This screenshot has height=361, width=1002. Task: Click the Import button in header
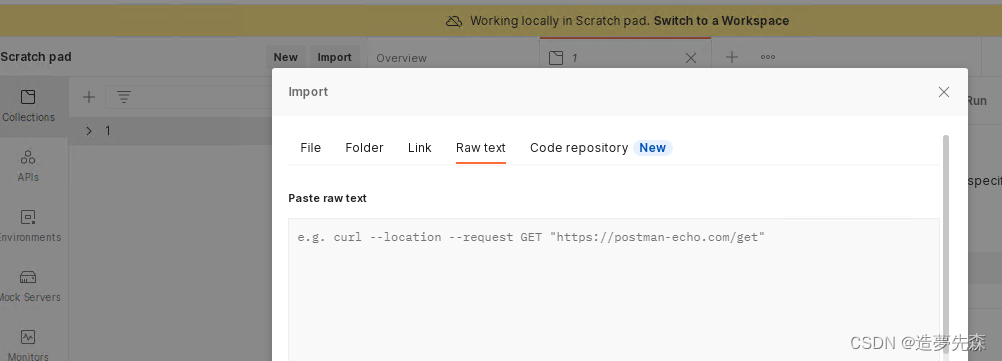(335, 57)
